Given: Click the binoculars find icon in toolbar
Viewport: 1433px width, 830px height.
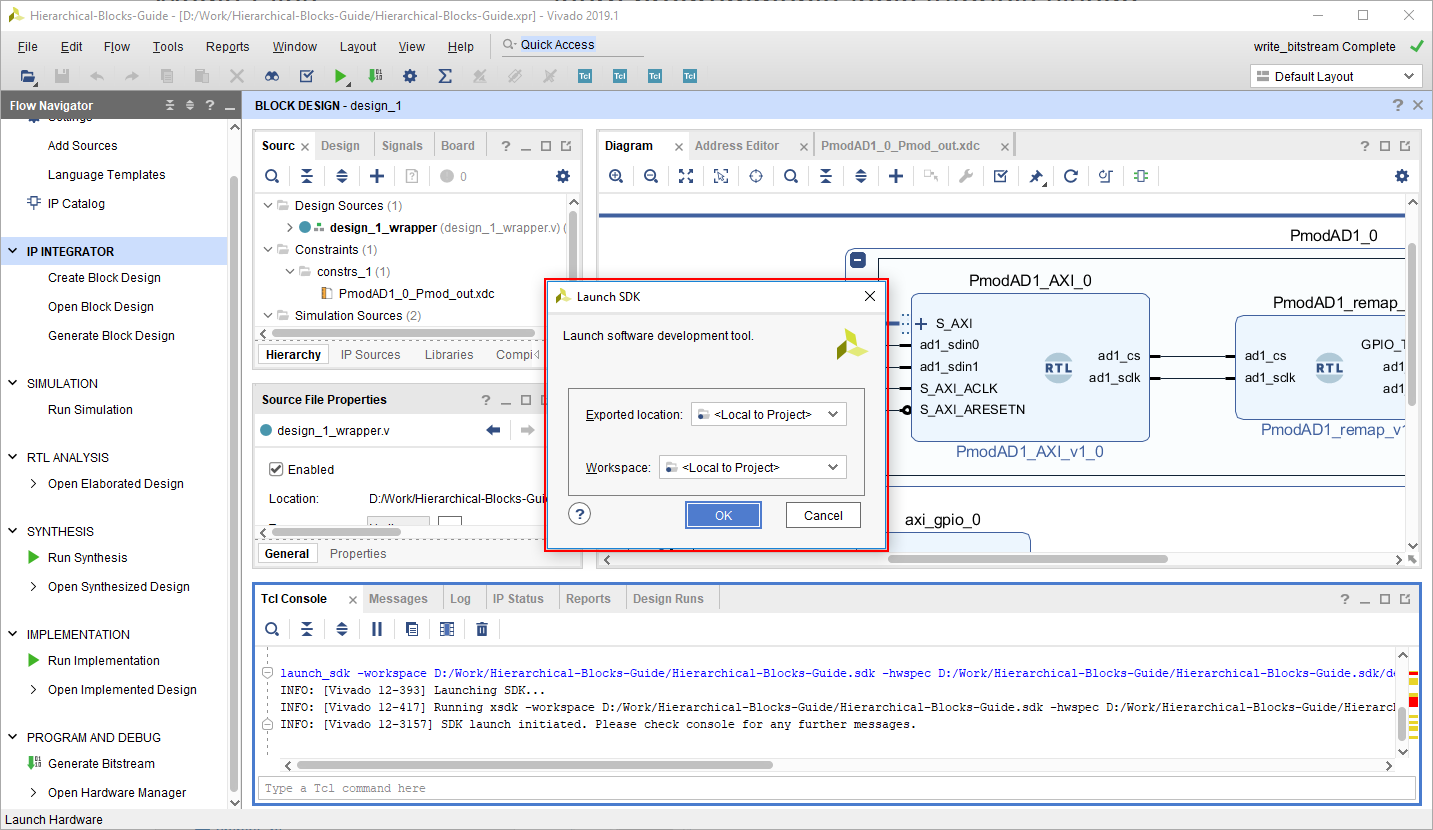Looking at the screenshot, I should [272, 76].
